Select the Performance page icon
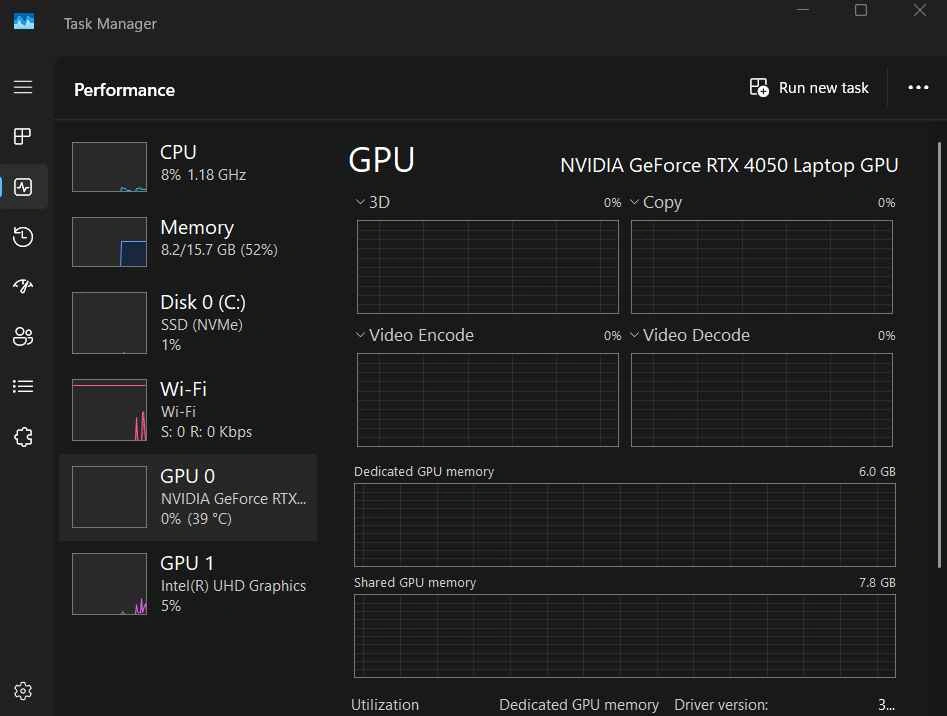Viewport: 947px width, 716px height. click(x=23, y=187)
